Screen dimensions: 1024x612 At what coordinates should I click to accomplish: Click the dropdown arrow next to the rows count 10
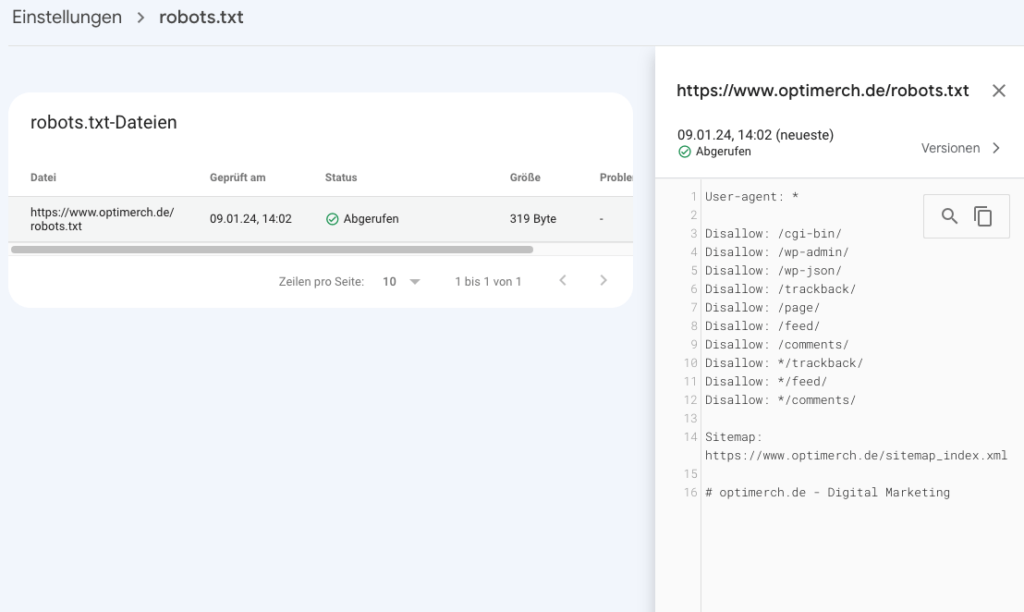pos(414,281)
